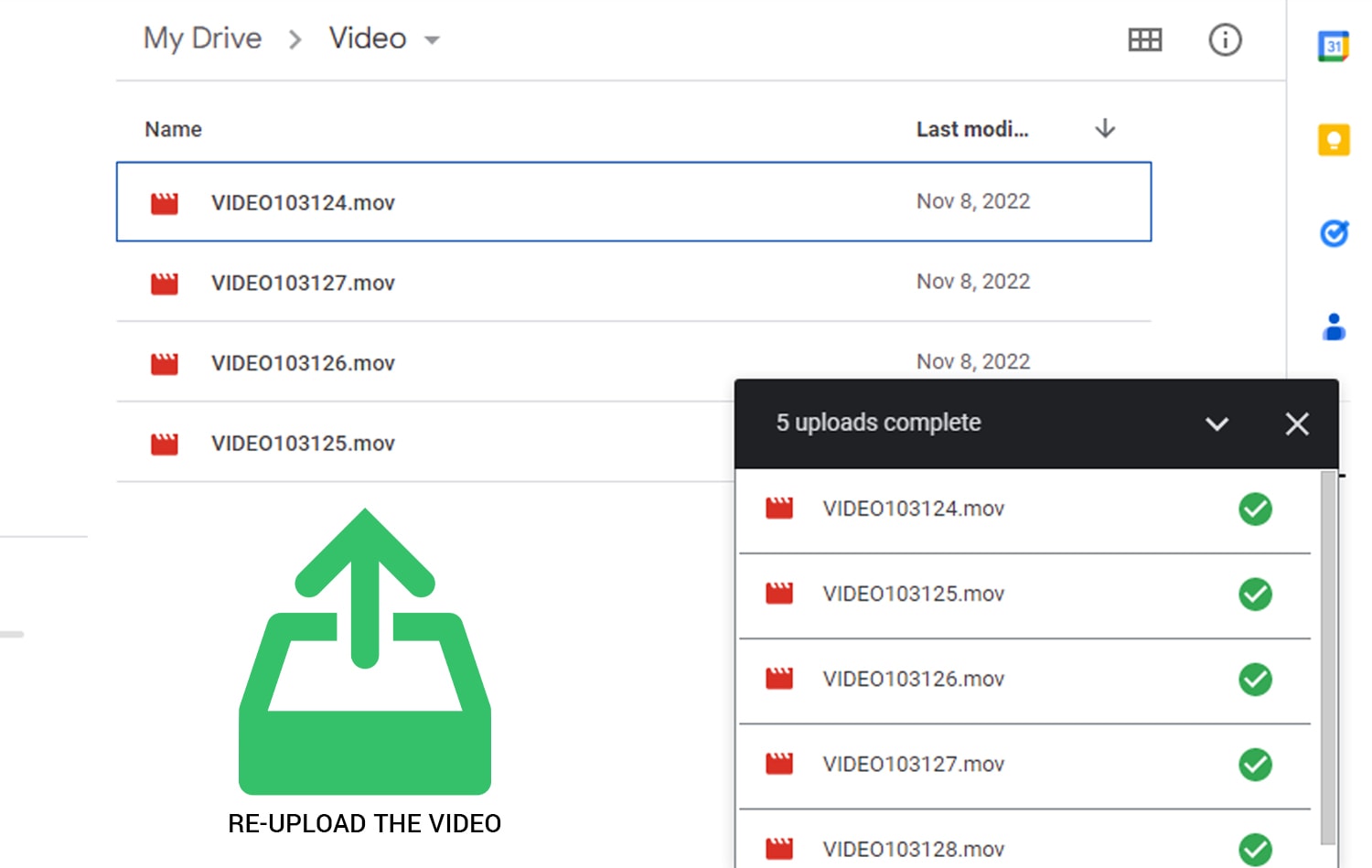Image resolution: width=1372 pixels, height=868 pixels.
Task: Dismiss the uploads complete notification with X
Action: (1297, 423)
